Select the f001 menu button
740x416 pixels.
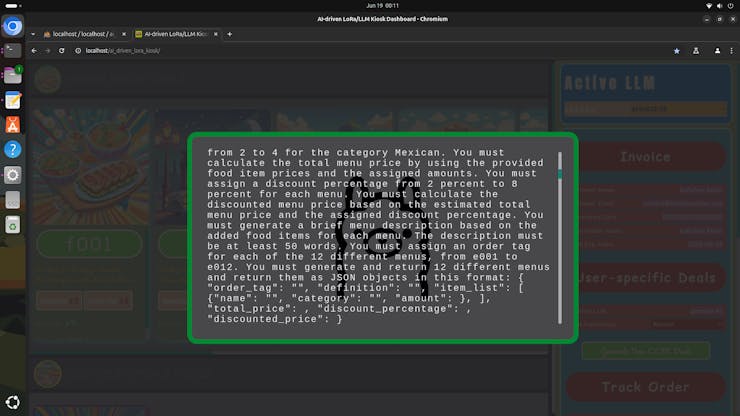coord(89,244)
